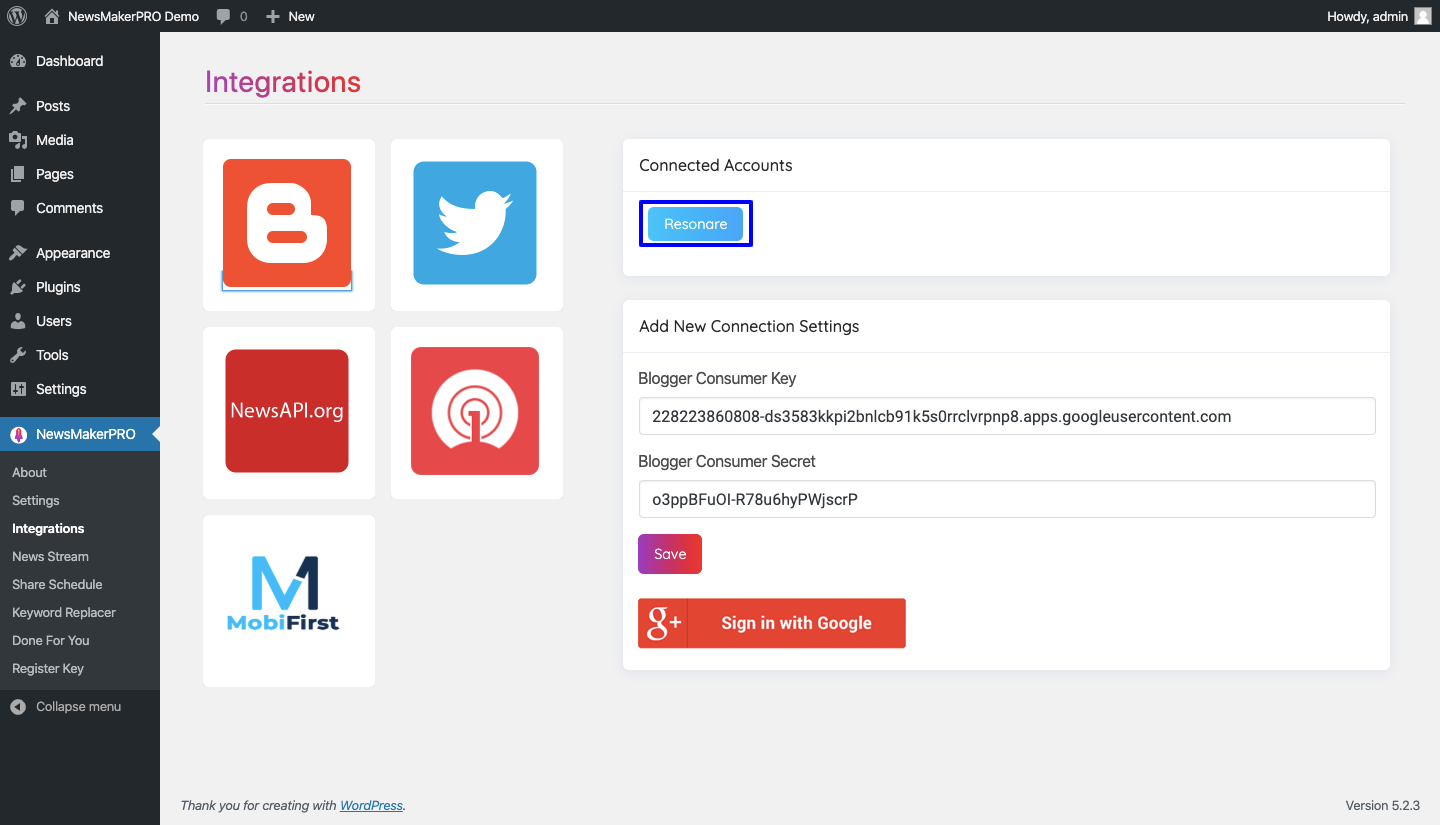This screenshot has height=825, width=1440.
Task: Click the Plugins plug icon
Action: 18,287
